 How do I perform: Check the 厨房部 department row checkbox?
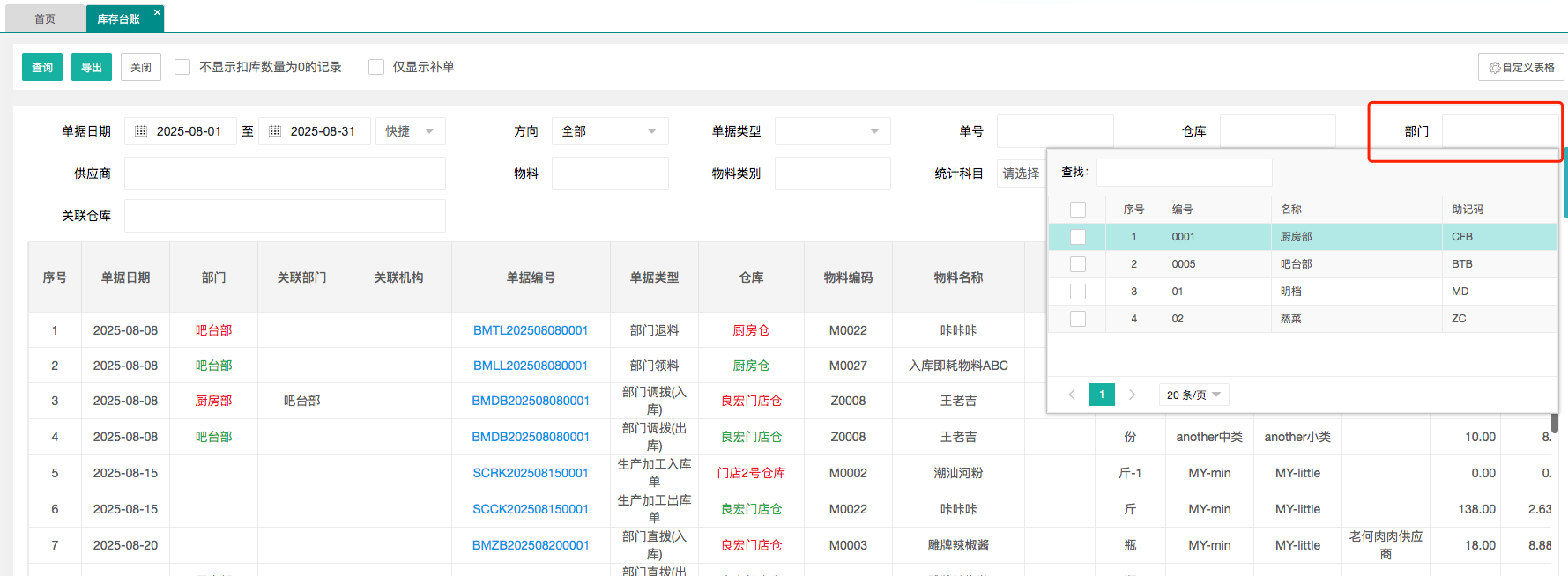click(1077, 237)
